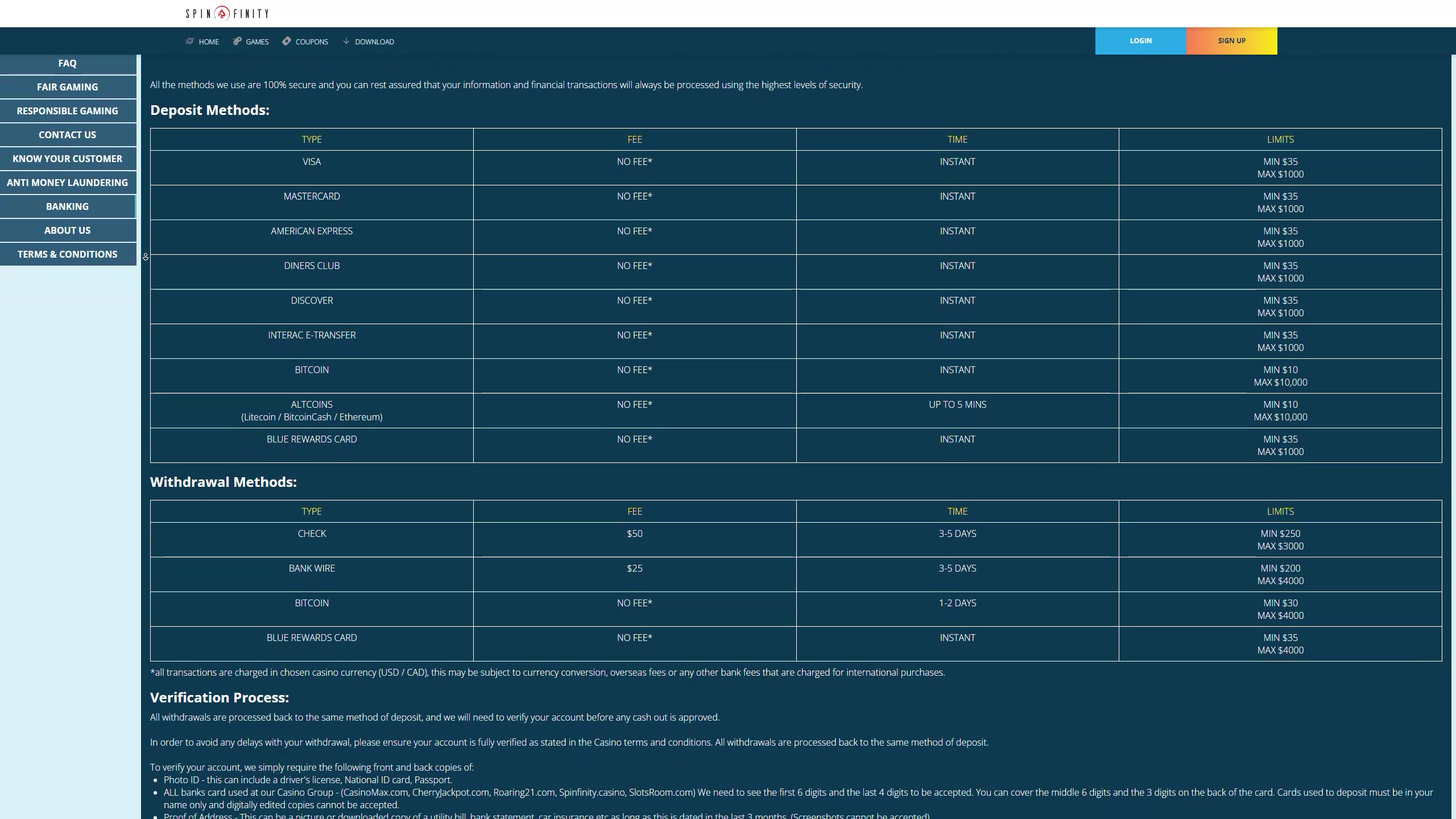Click the small anchor icon by the sidebar
The height and width of the screenshot is (819, 1456).
tap(146, 257)
